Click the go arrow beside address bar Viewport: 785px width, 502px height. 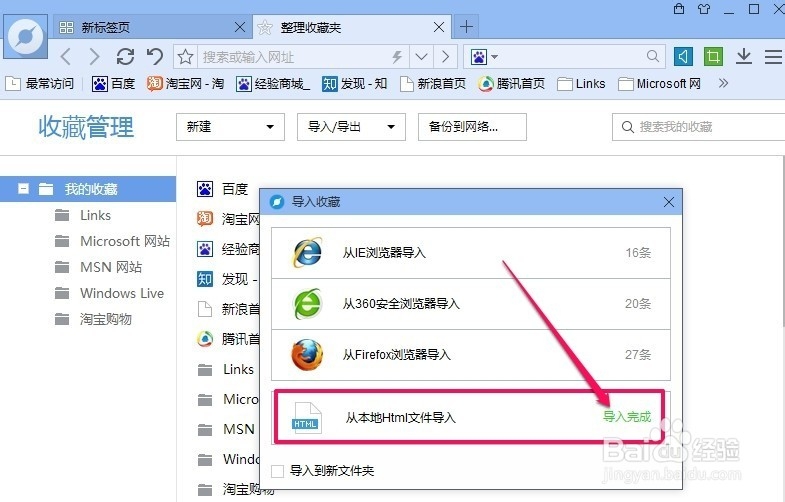[x=445, y=57]
